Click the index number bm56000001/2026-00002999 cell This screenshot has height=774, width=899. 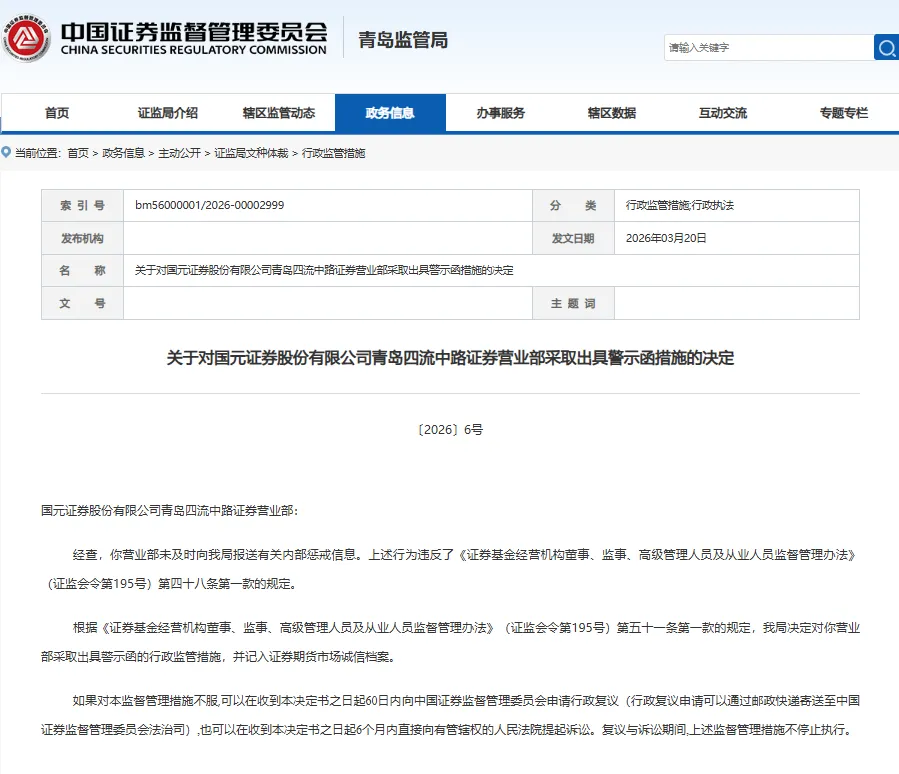(327, 205)
